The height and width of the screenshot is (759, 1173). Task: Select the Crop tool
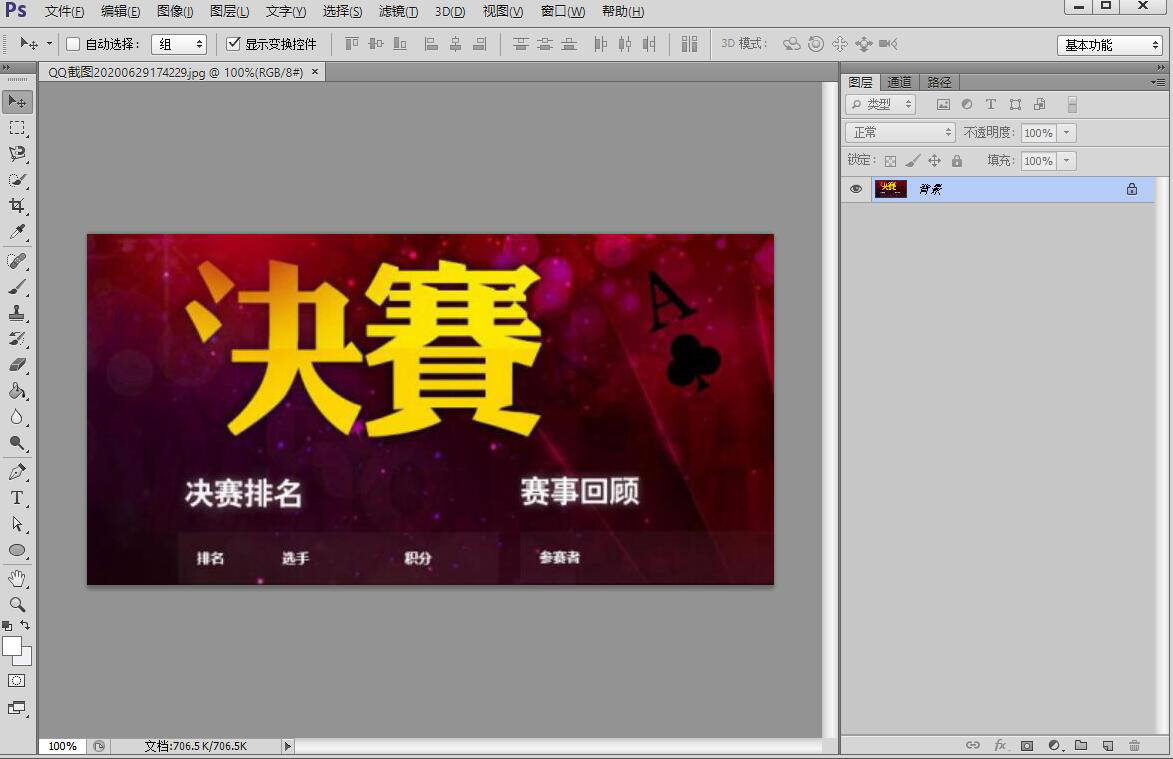(x=16, y=205)
